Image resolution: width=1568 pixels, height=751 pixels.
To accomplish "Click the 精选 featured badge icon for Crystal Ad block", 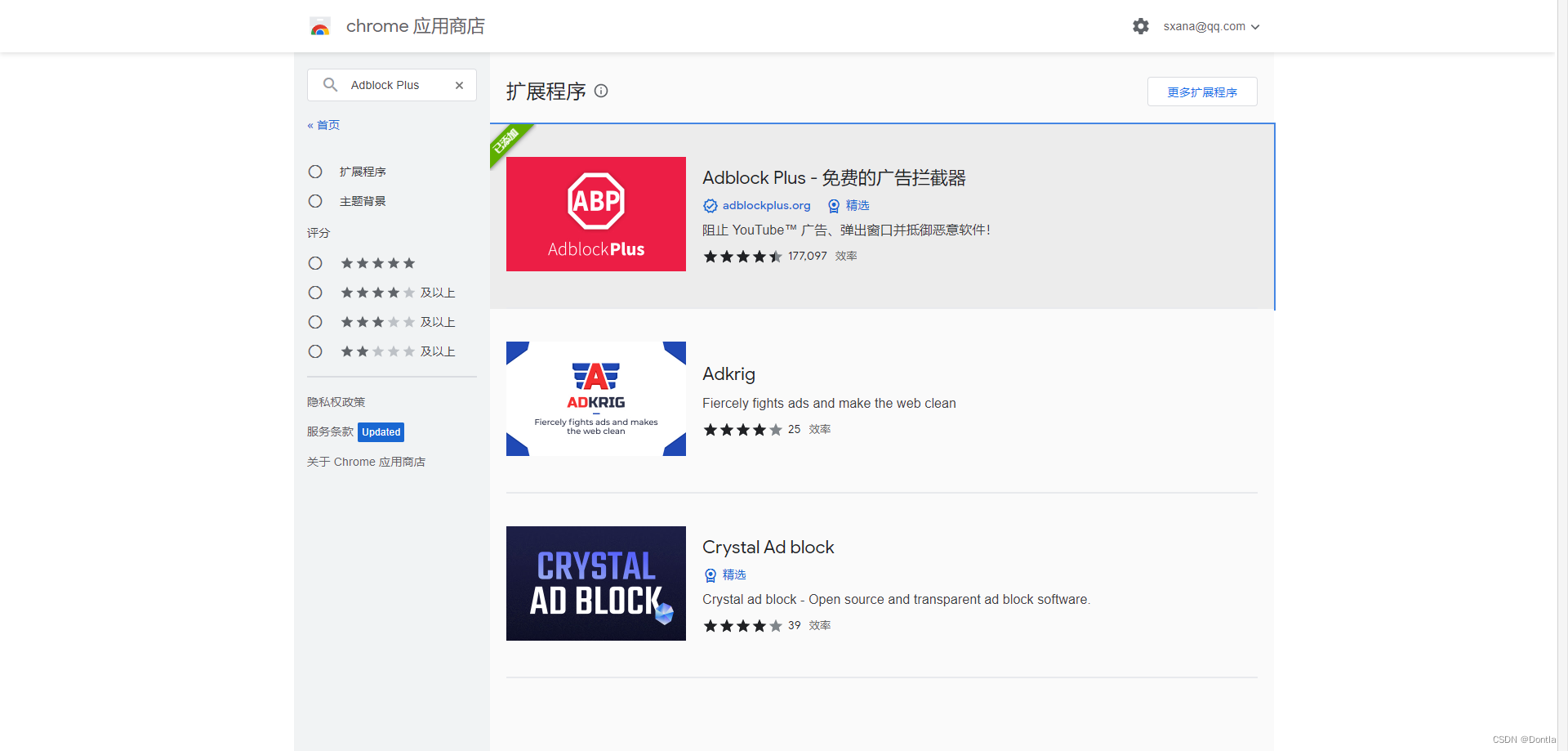I will click(710, 575).
